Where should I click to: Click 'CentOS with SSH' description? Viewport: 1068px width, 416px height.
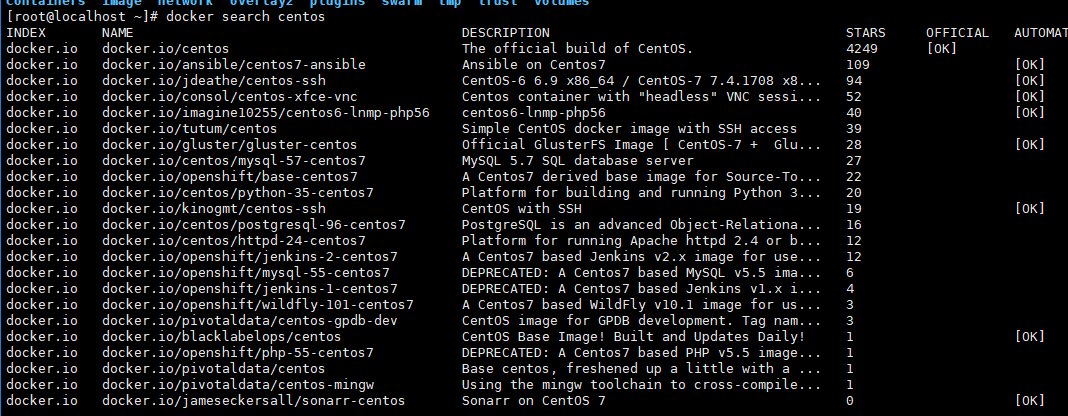[522, 208]
